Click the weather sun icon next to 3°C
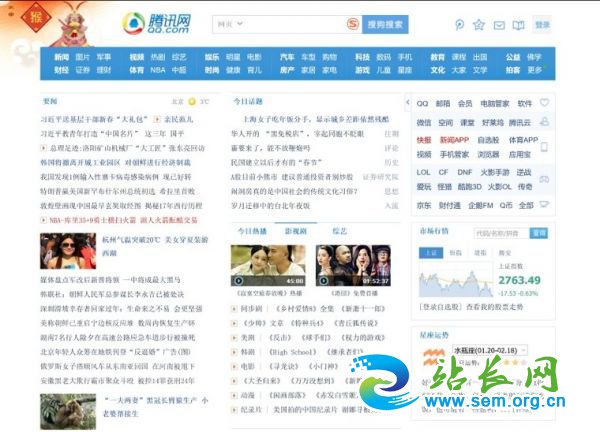Viewport: 600px width, 432px height. coord(192,101)
